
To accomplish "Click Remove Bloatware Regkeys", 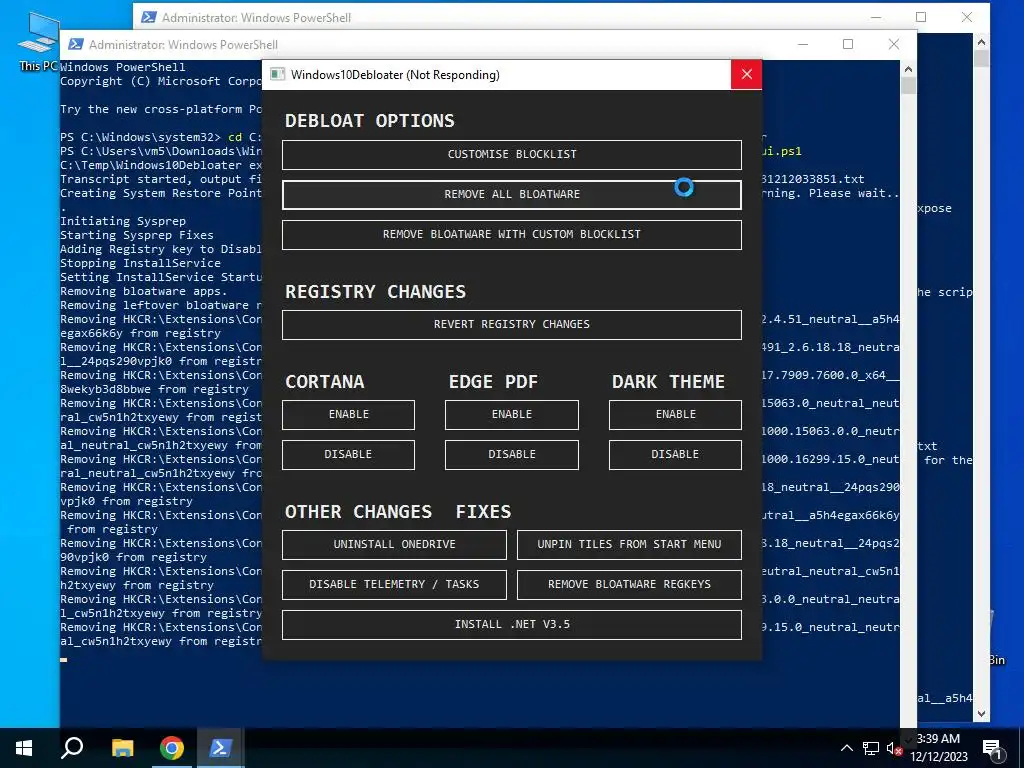I will pyautogui.click(x=629, y=584).
